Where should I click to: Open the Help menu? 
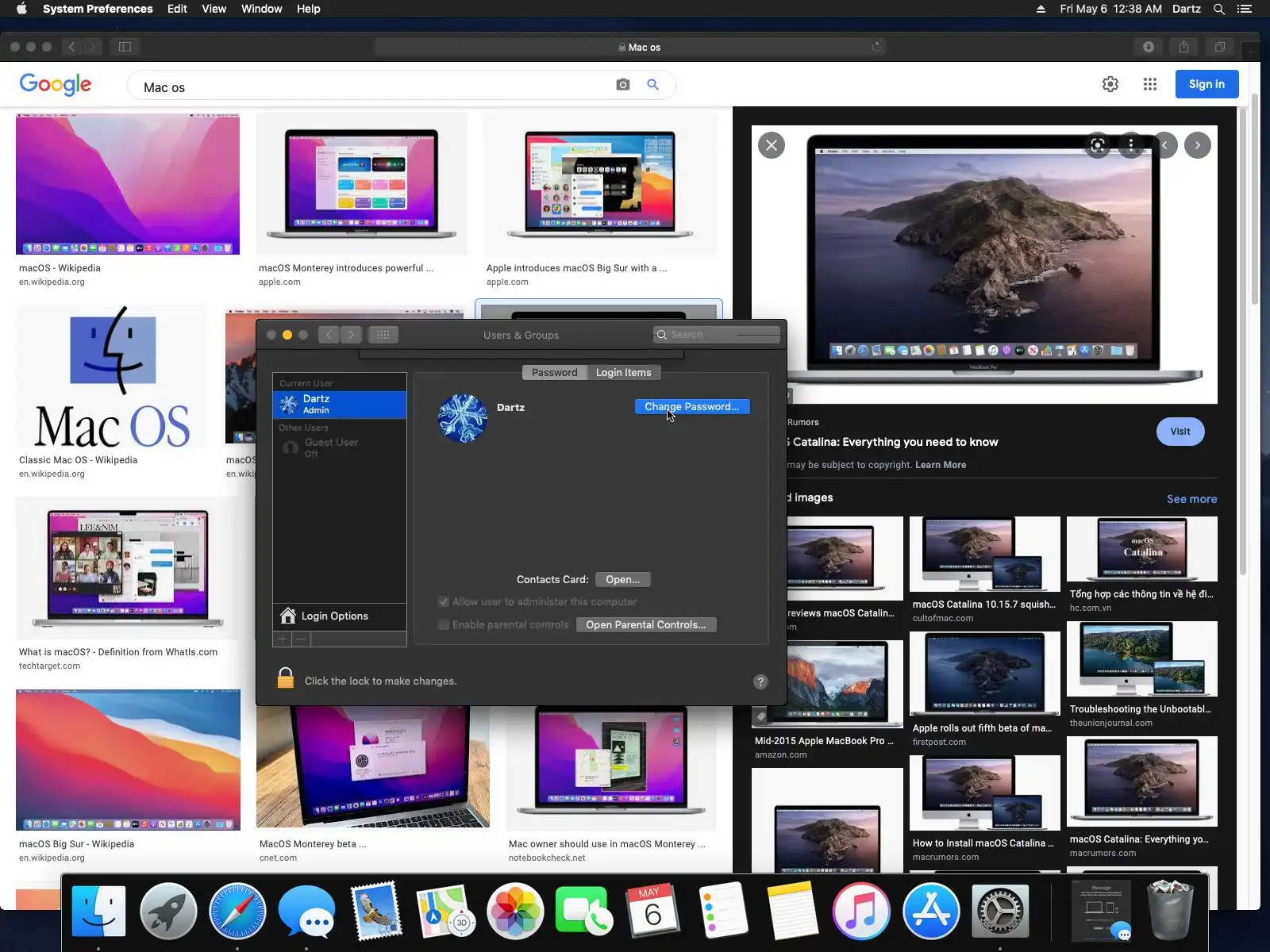point(309,9)
